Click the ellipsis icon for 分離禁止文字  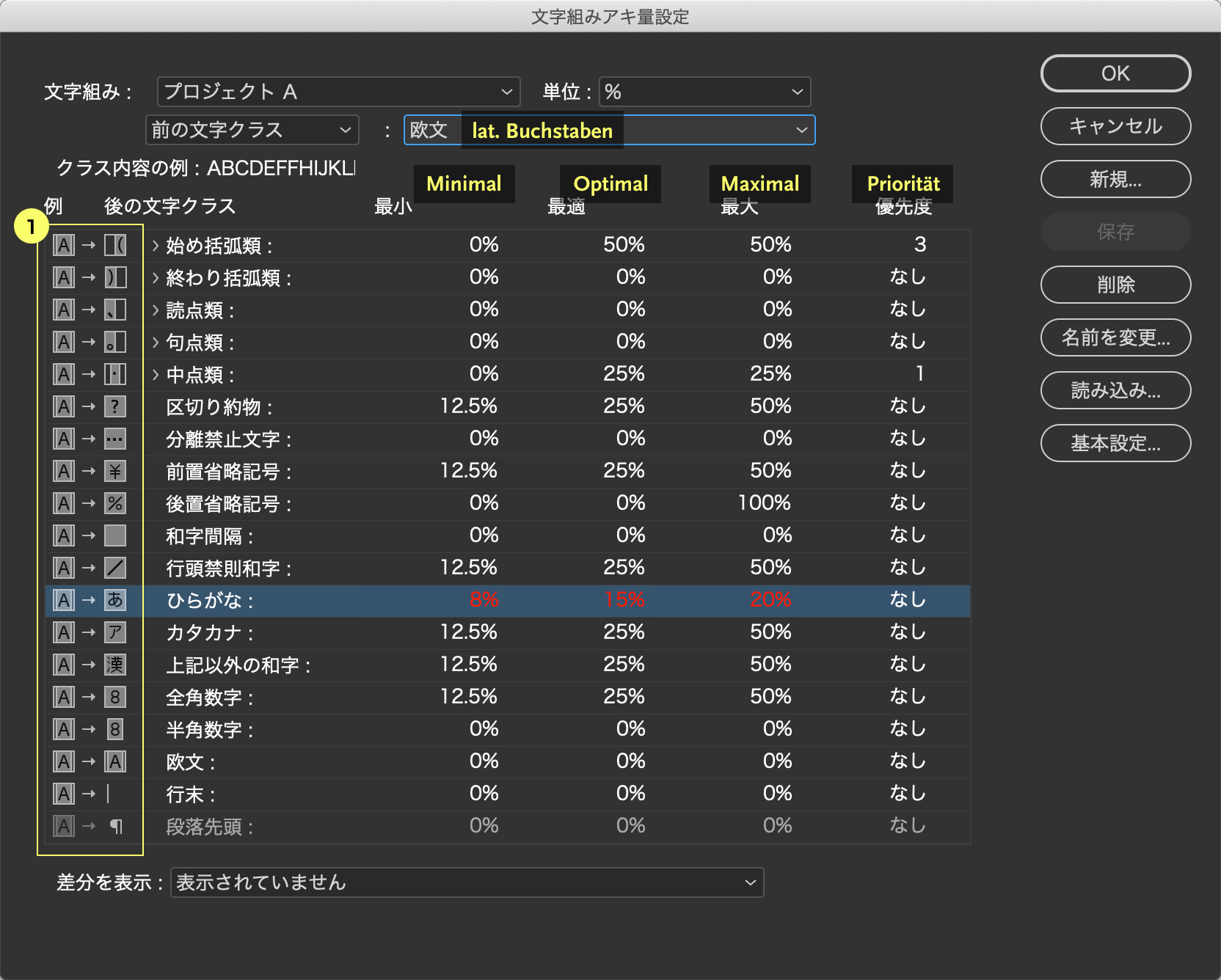115,439
